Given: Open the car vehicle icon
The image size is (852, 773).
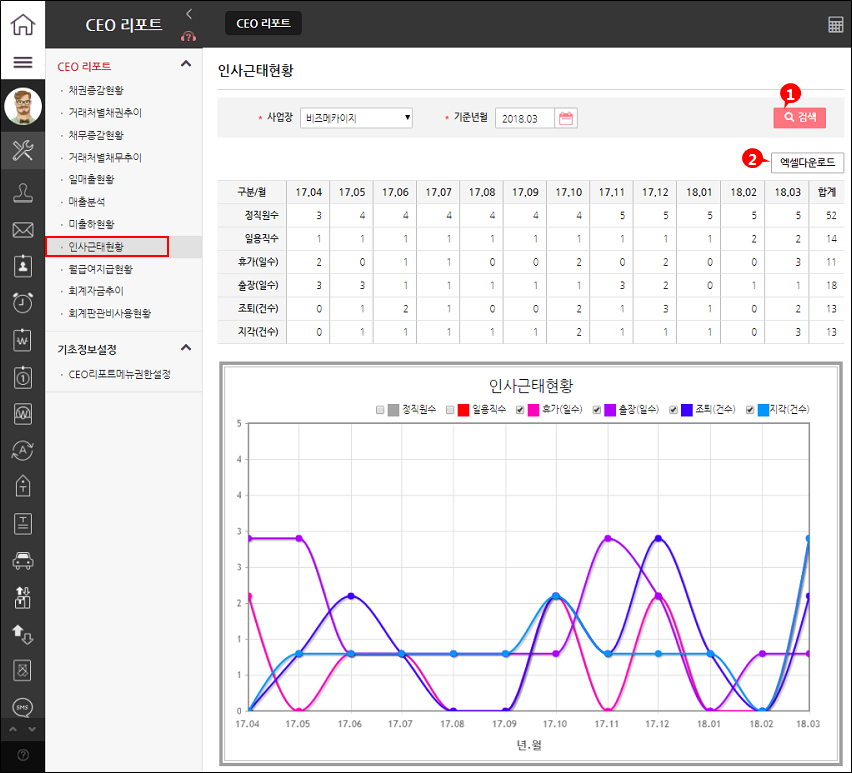Looking at the screenshot, I should click(23, 561).
